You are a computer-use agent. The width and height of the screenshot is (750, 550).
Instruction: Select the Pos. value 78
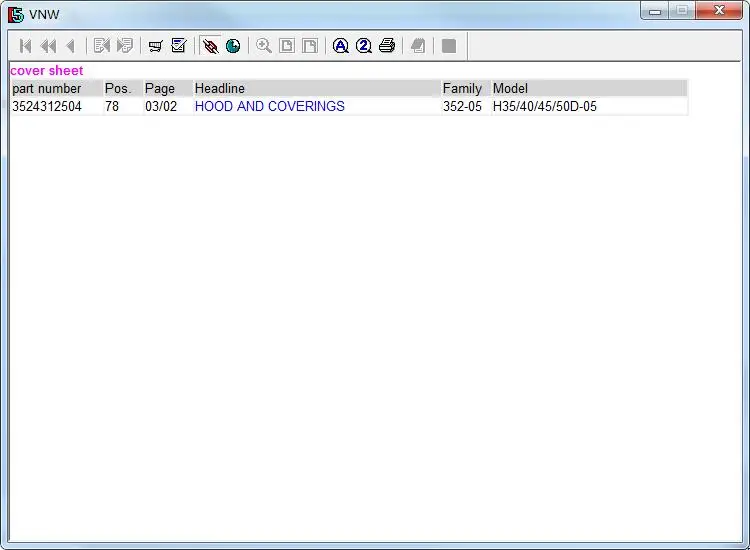point(112,106)
